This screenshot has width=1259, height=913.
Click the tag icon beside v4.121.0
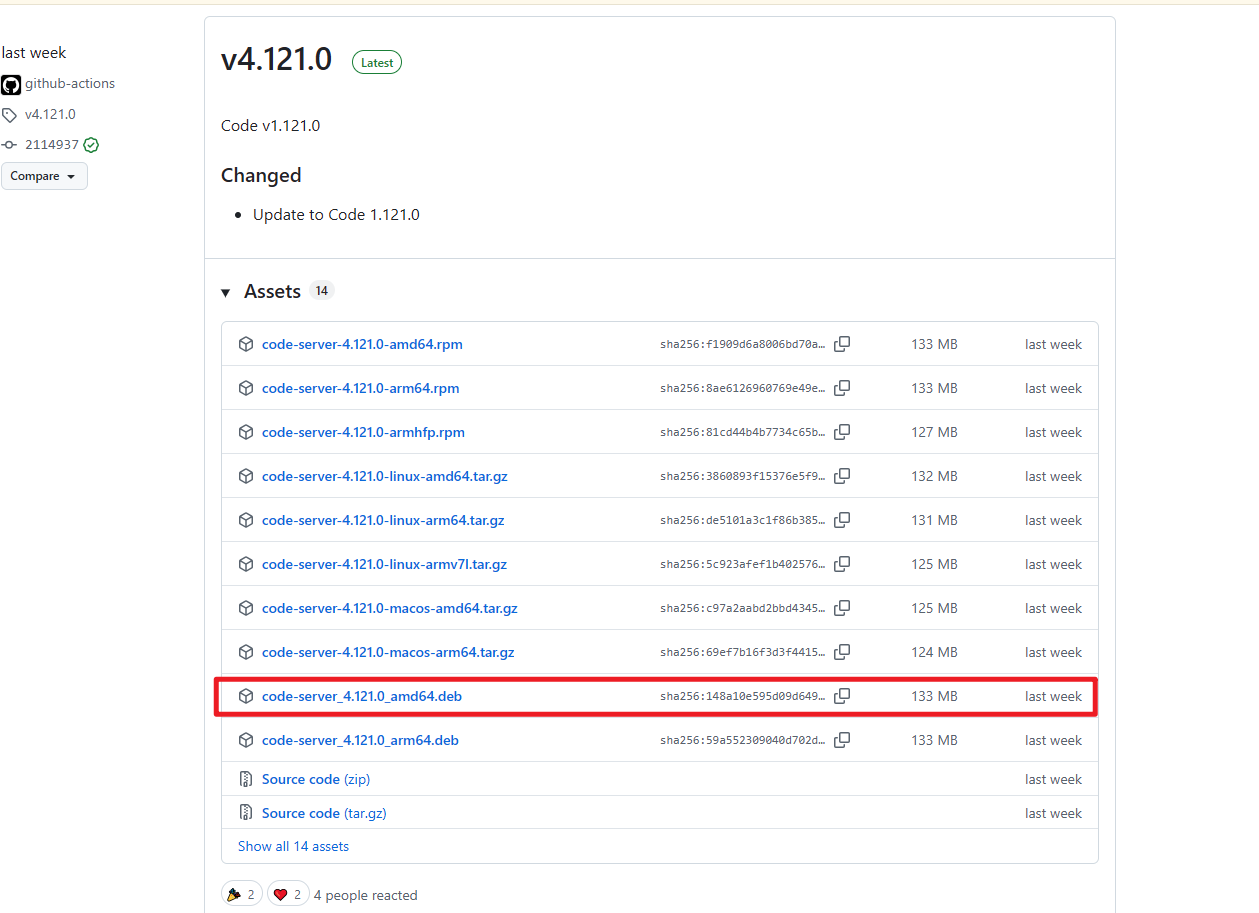click(x=10, y=115)
